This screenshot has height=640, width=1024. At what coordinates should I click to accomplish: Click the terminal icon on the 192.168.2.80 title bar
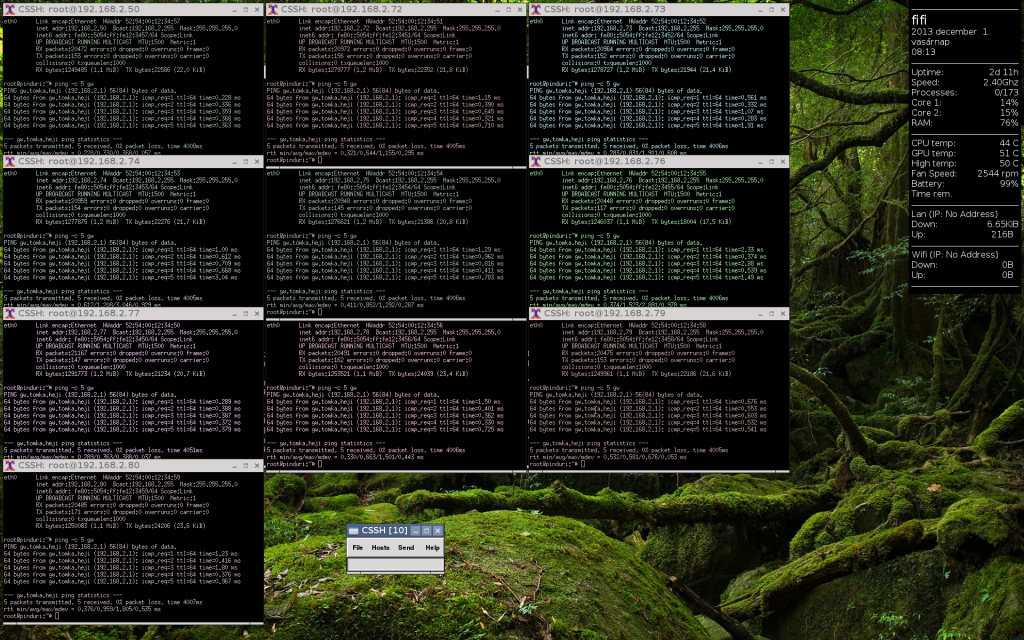pyautogui.click(x=9, y=464)
